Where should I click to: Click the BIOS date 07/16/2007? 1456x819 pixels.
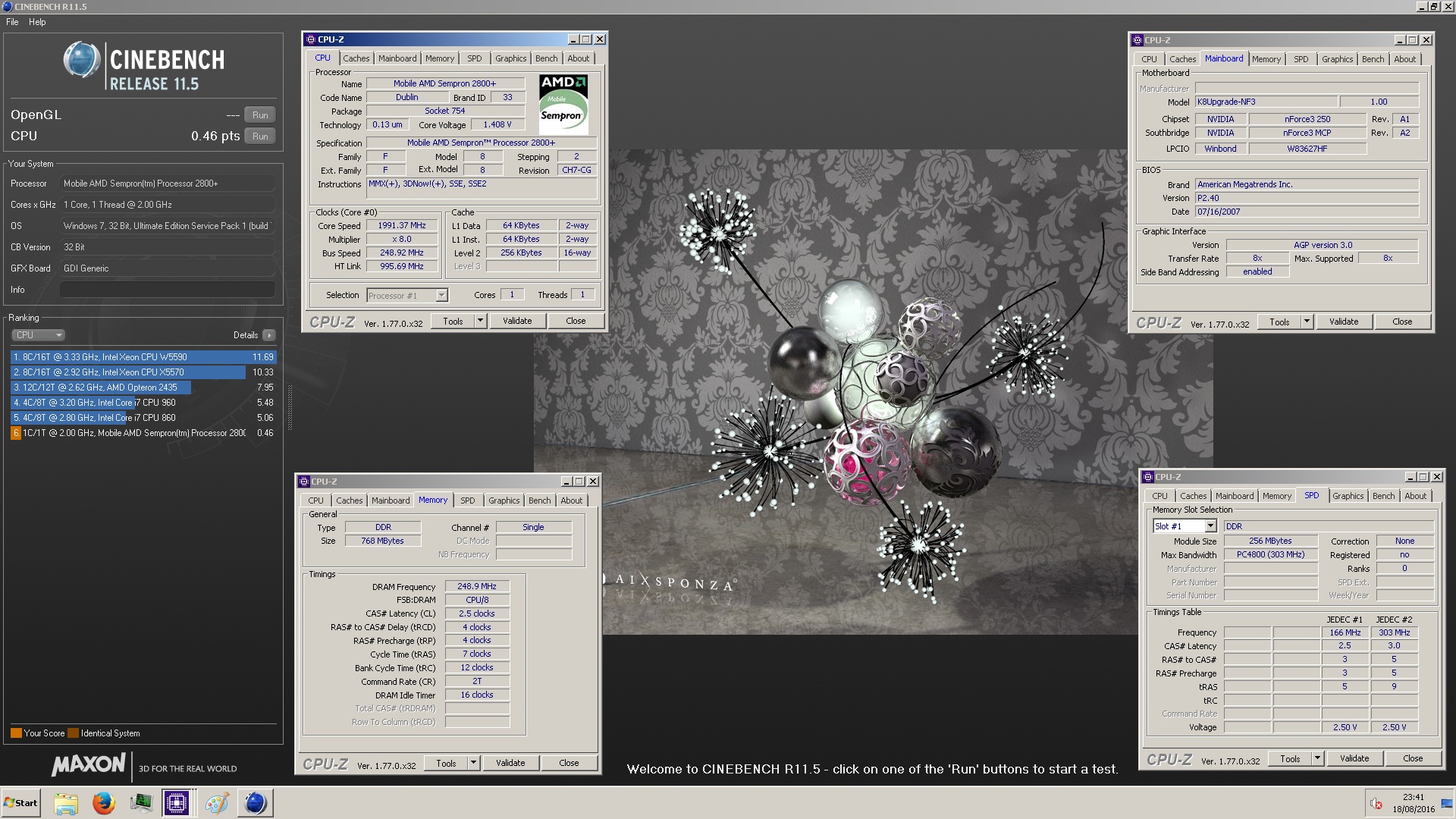click(x=1306, y=212)
